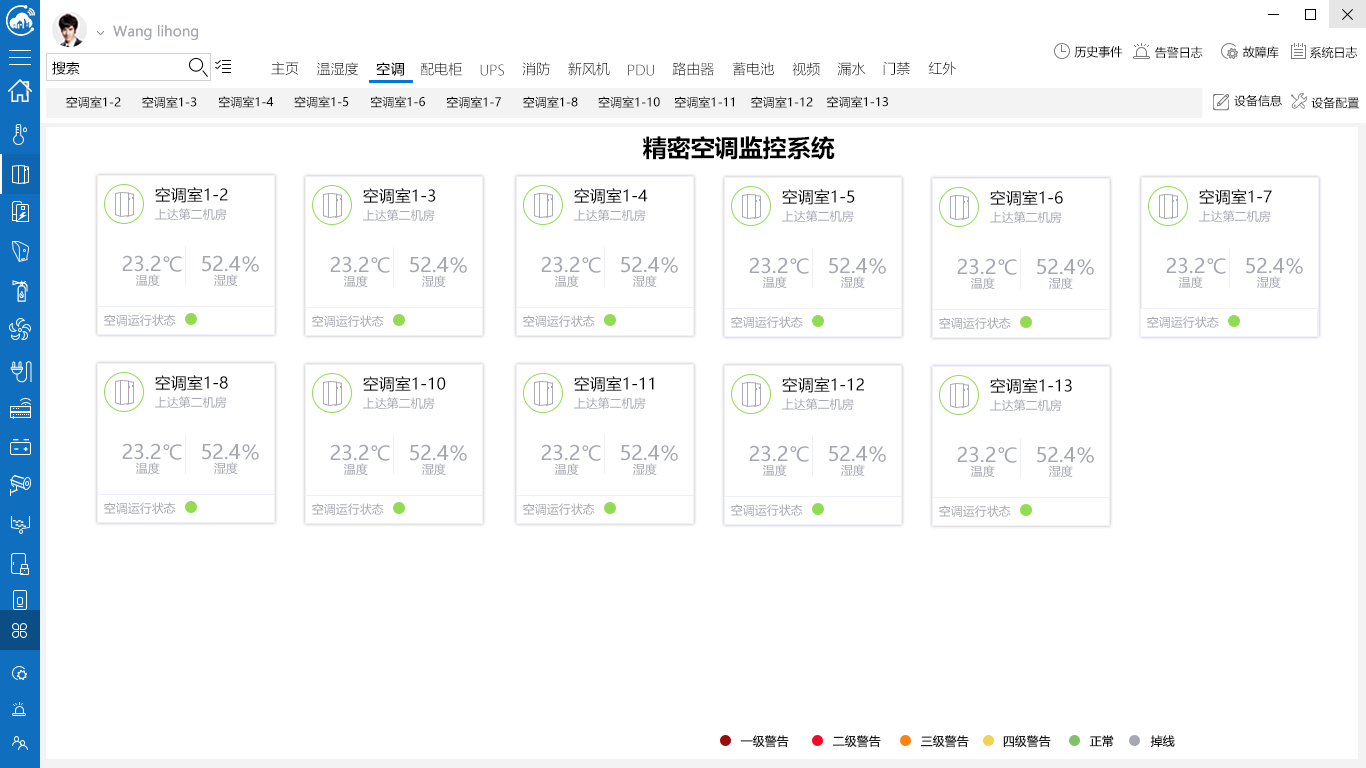
Task: Click the magnifier search icon
Action: coord(197,67)
